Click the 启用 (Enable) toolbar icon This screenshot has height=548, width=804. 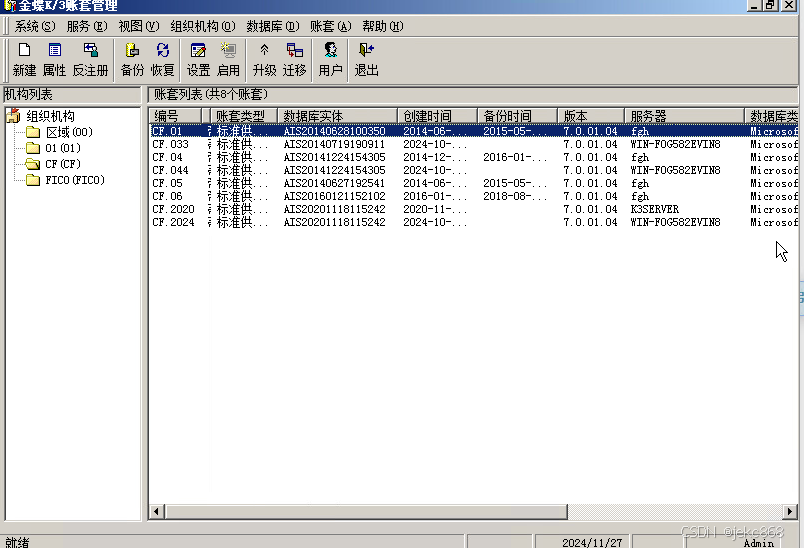228,59
